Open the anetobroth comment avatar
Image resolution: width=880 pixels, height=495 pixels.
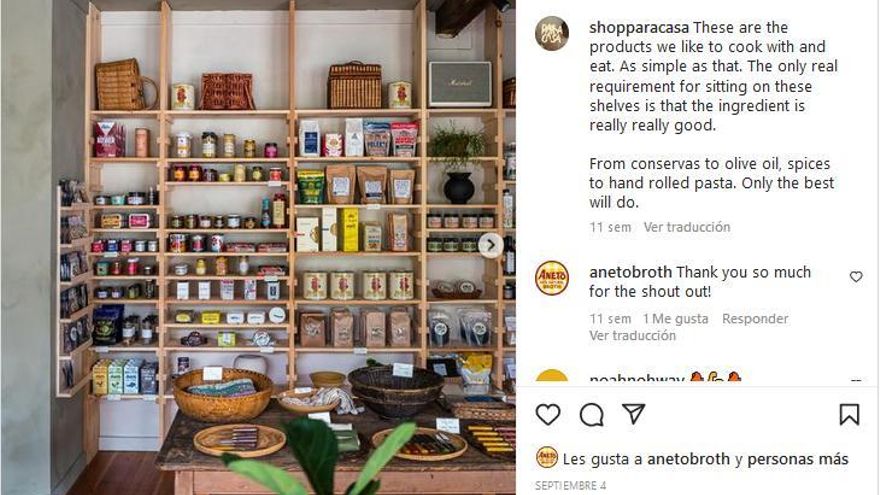click(552, 278)
